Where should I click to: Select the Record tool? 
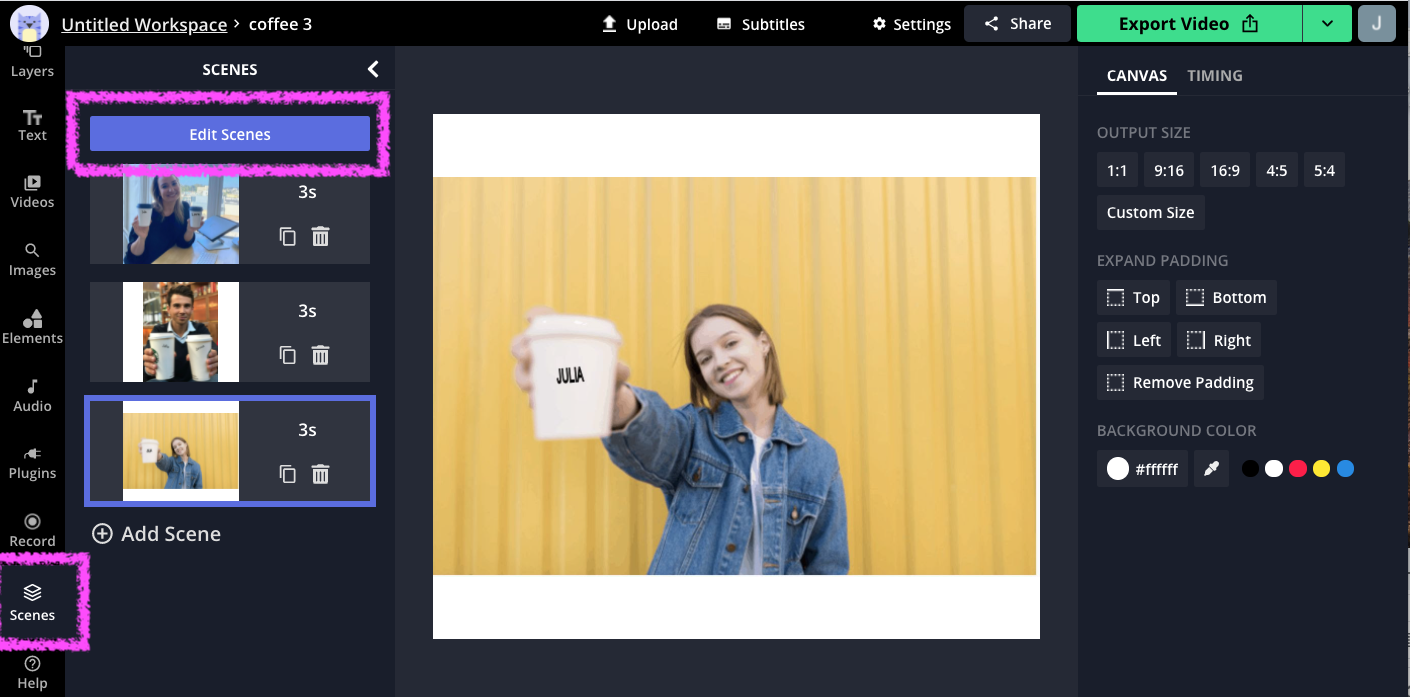pyautogui.click(x=32, y=531)
